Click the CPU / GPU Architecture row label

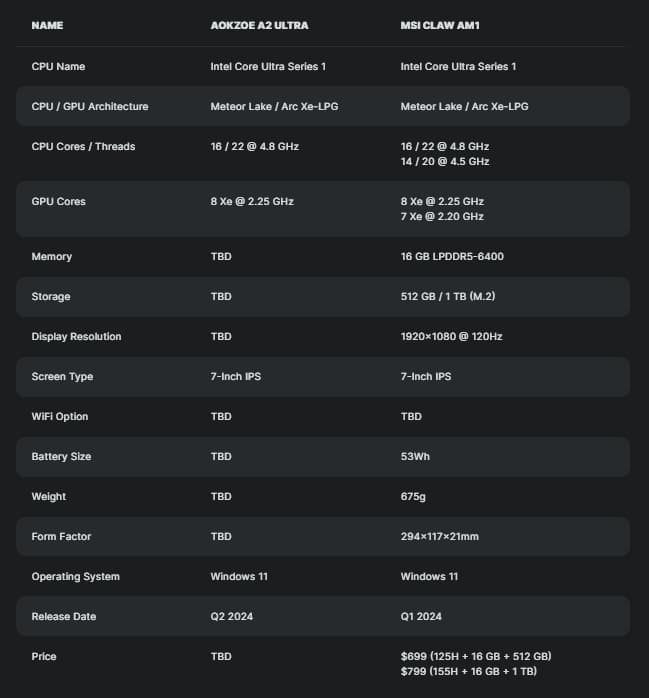point(90,106)
